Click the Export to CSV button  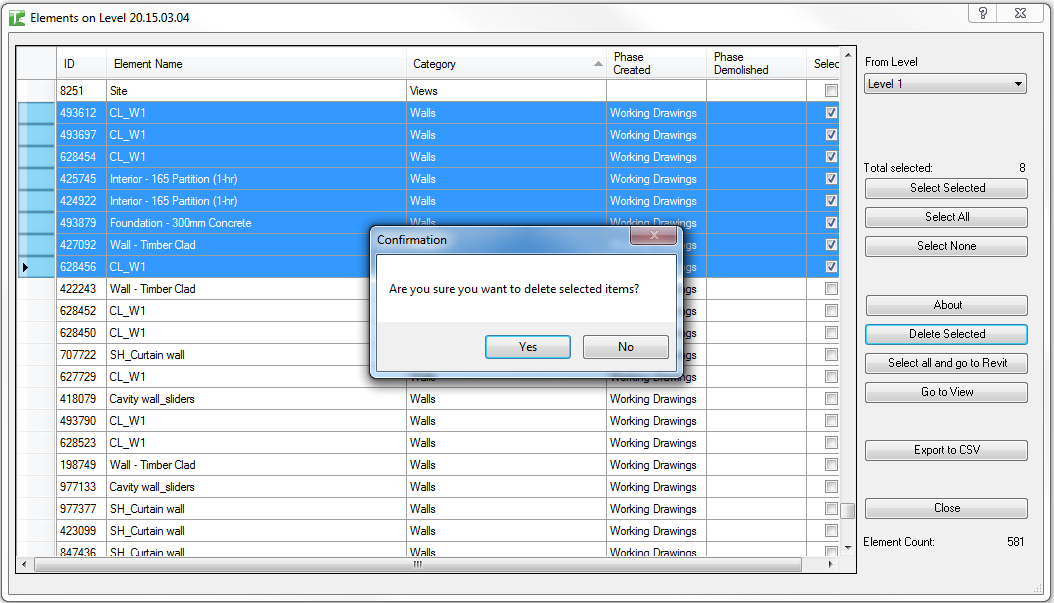[x=946, y=450]
